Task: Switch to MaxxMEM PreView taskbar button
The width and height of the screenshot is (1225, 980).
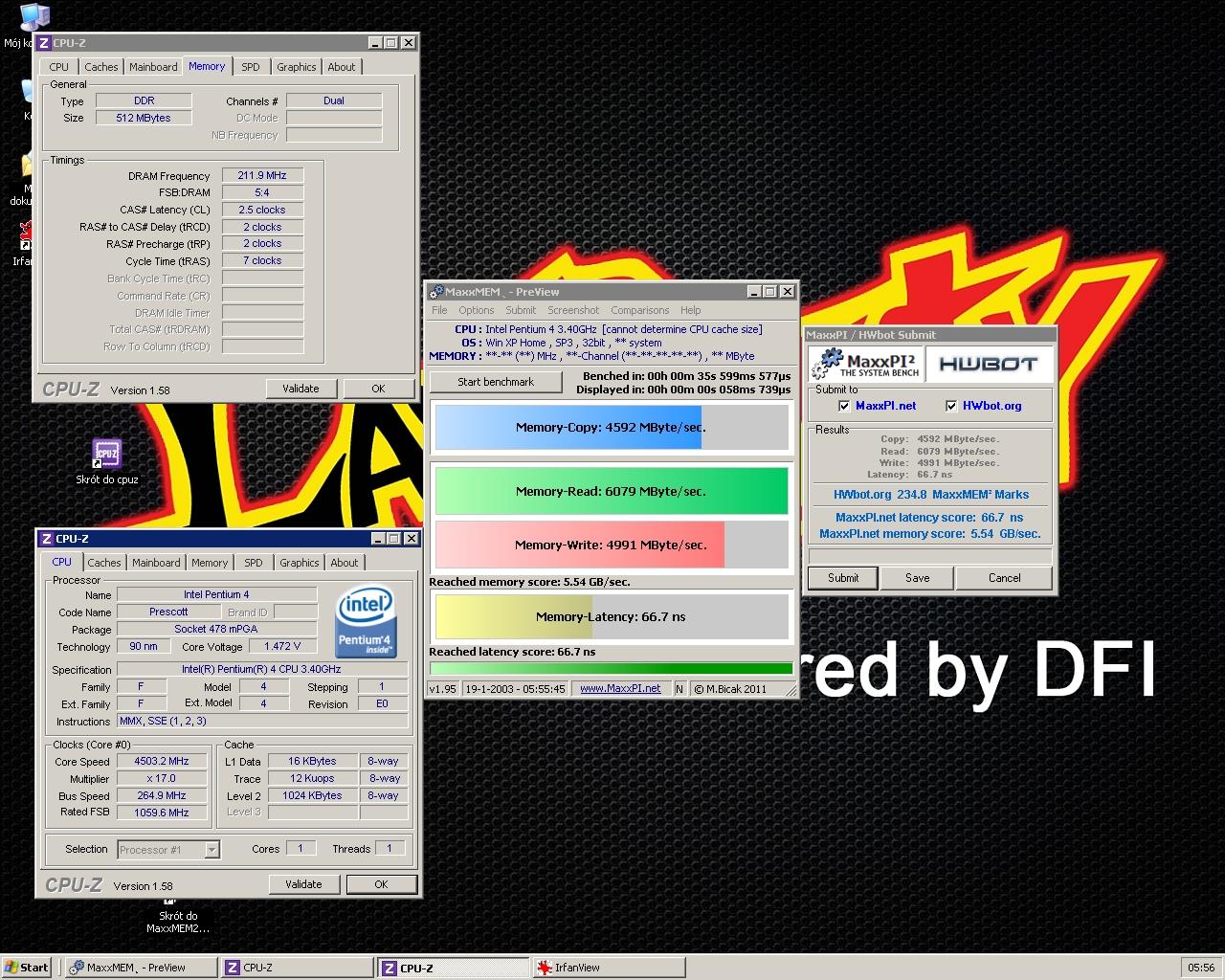Action: 140,968
